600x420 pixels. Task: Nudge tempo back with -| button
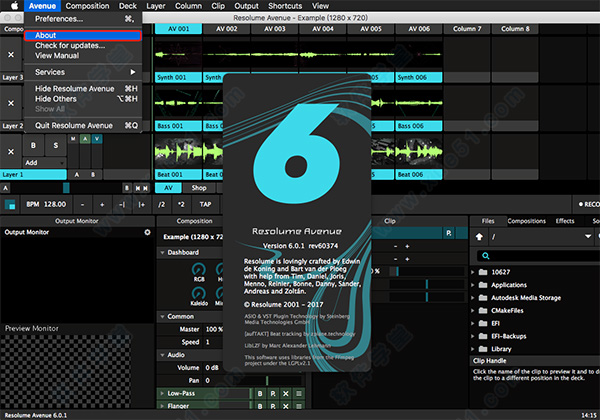click(122, 205)
